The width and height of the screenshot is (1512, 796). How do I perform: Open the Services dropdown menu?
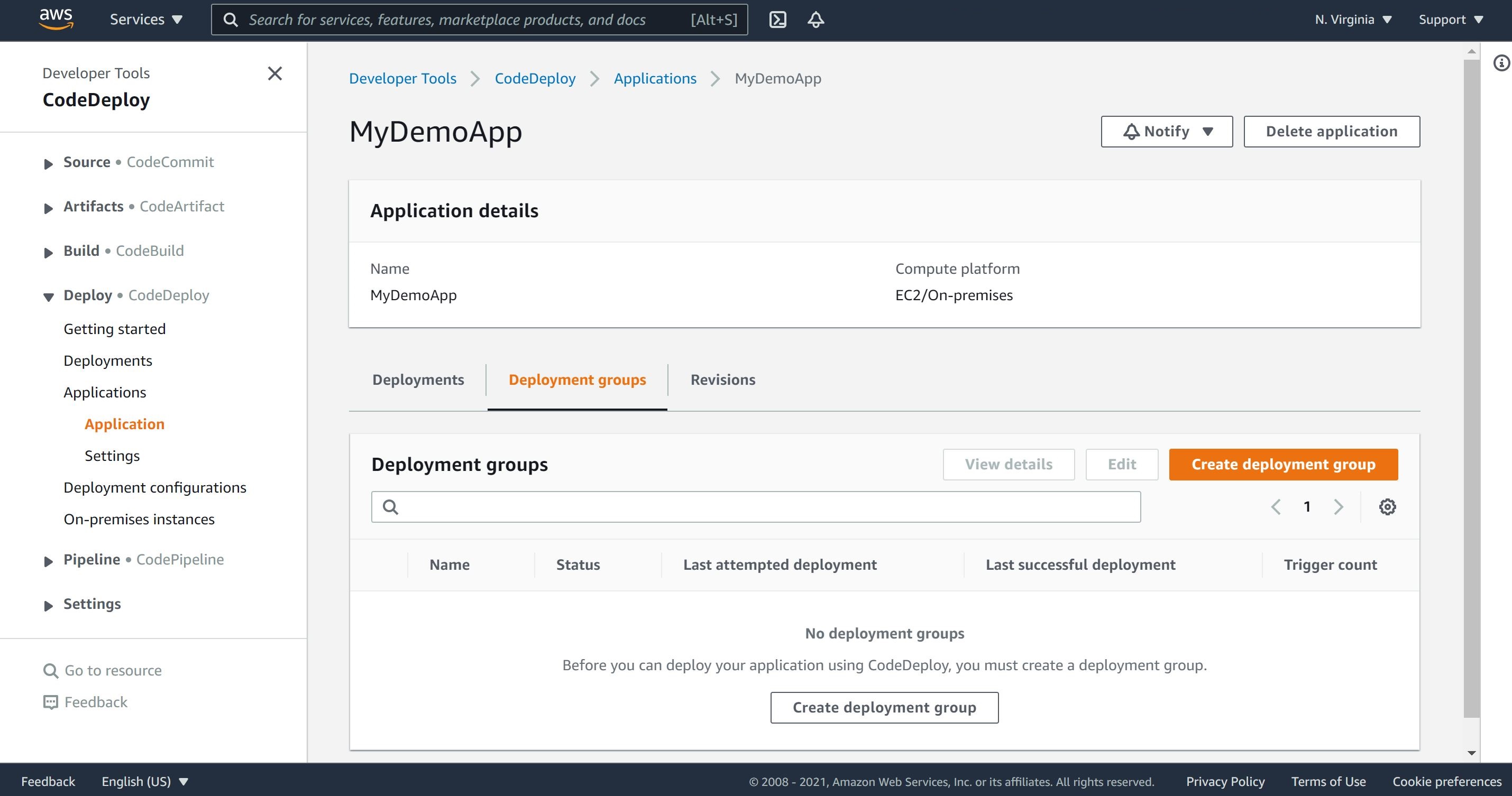point(146,20)
